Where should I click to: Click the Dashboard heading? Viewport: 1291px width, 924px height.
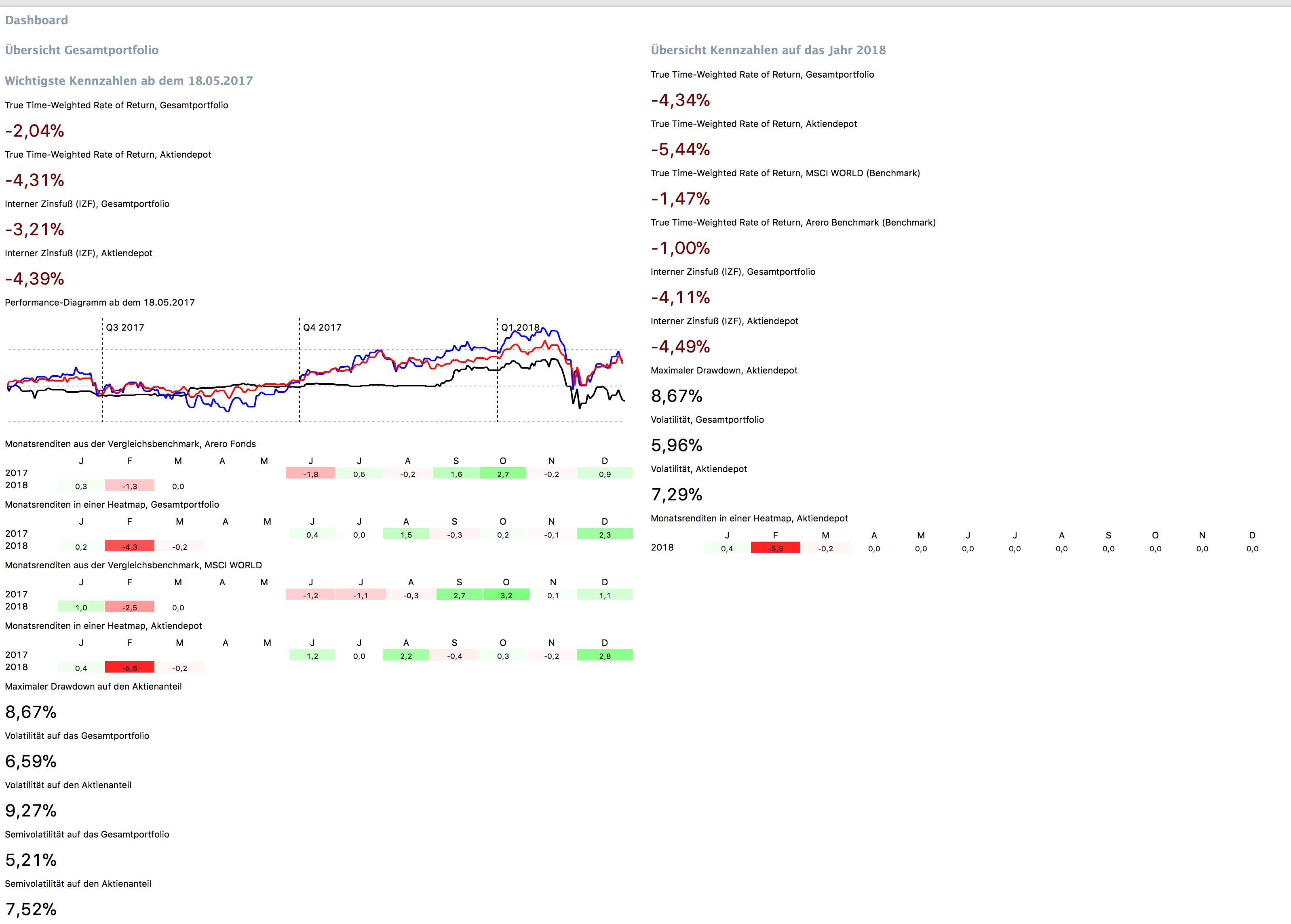tap(36, 20)
